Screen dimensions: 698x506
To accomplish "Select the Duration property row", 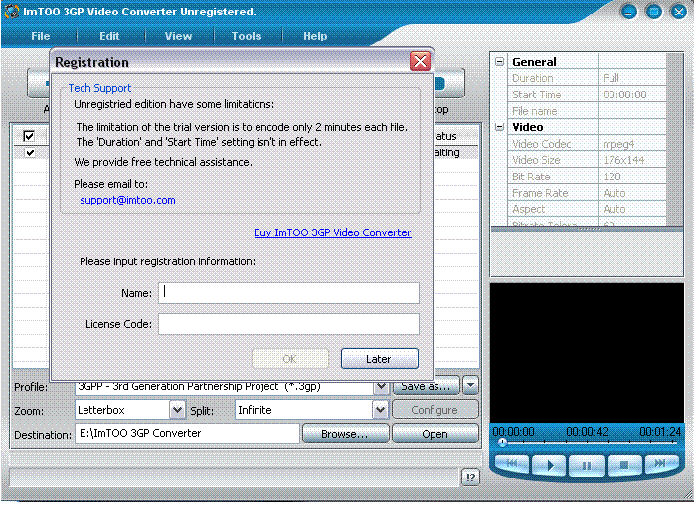I will coord(587,78).
